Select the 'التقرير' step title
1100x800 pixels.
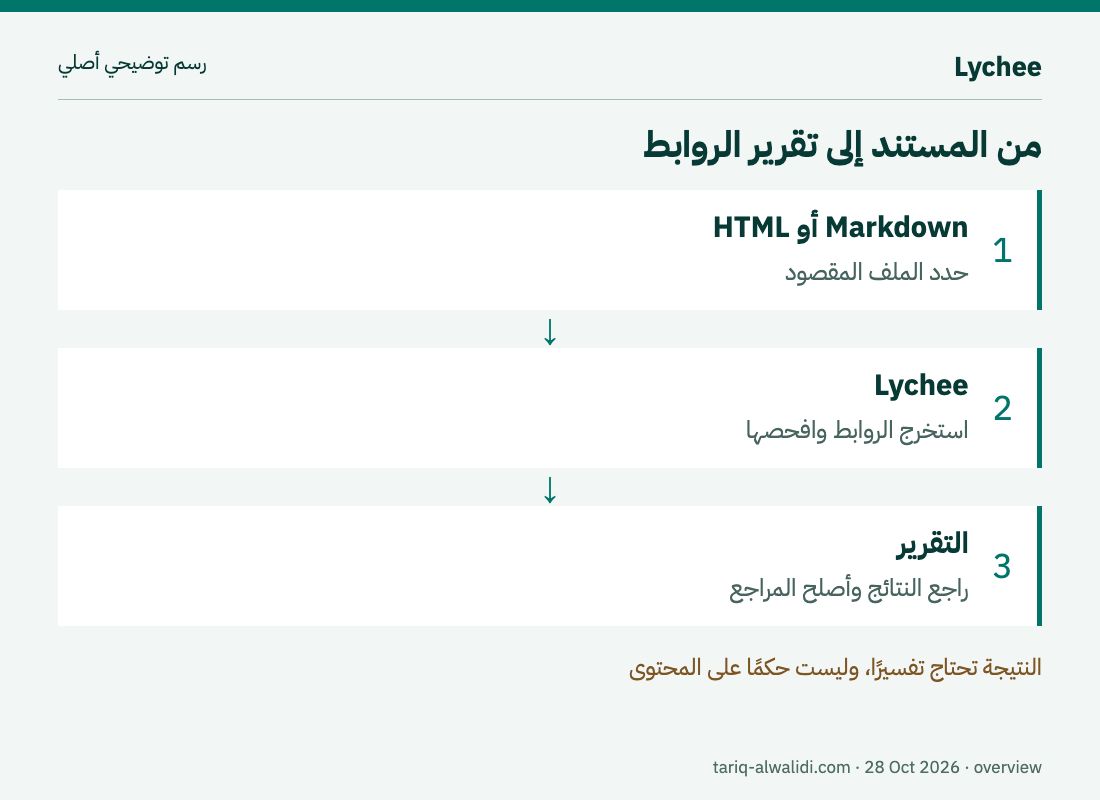tap(932, 544)
